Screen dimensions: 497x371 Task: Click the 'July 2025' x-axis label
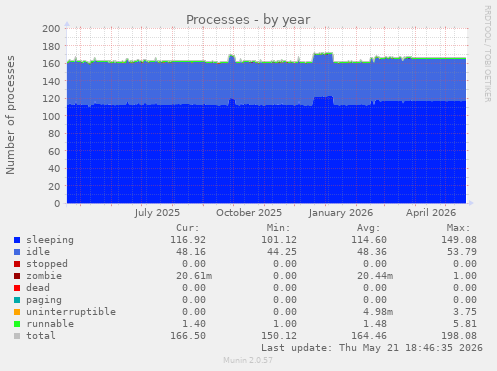coord(157,213)
